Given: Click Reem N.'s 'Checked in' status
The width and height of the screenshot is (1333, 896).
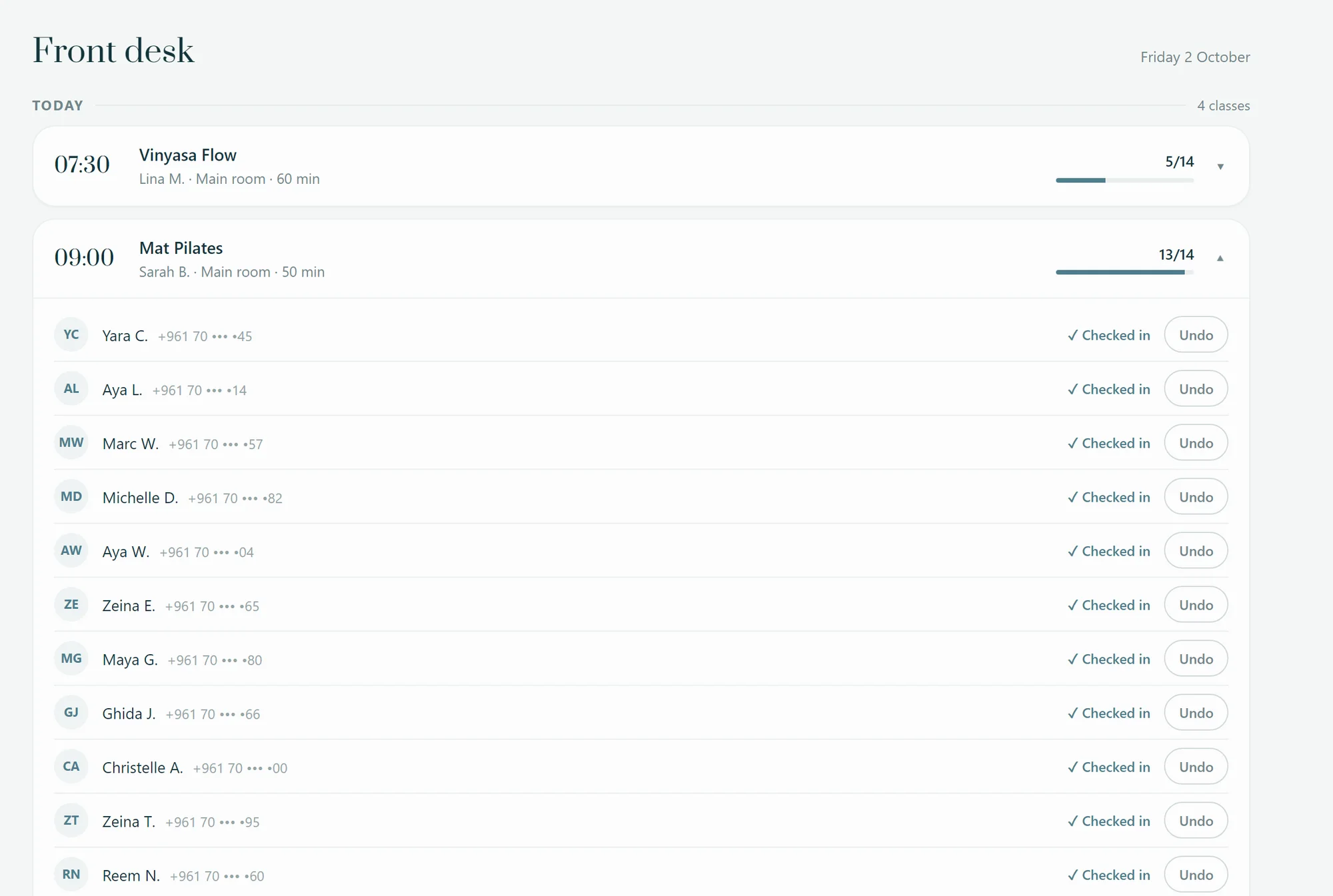Looking at the screenshot, I should (1109, 875).
